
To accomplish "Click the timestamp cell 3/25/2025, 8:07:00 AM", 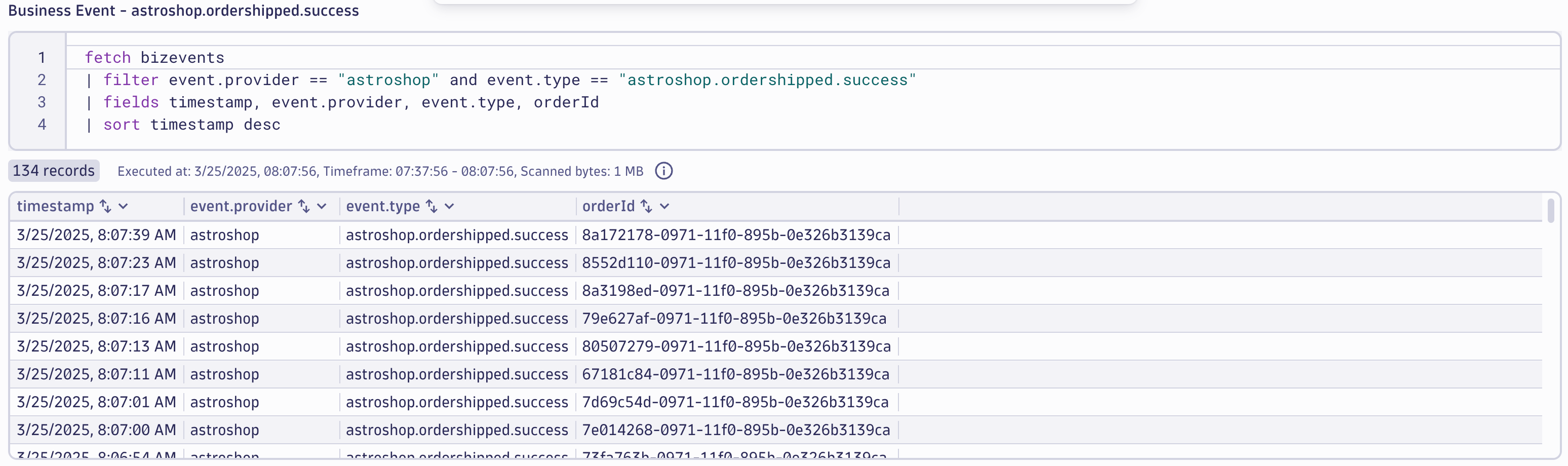I will 96,430.
